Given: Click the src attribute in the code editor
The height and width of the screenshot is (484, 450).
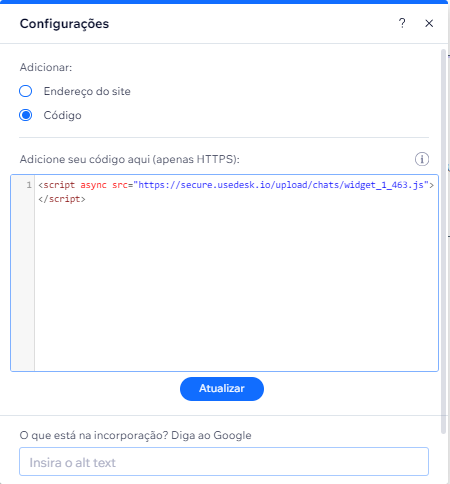Looking at the screenshot, I should click(x=120, y=185).
